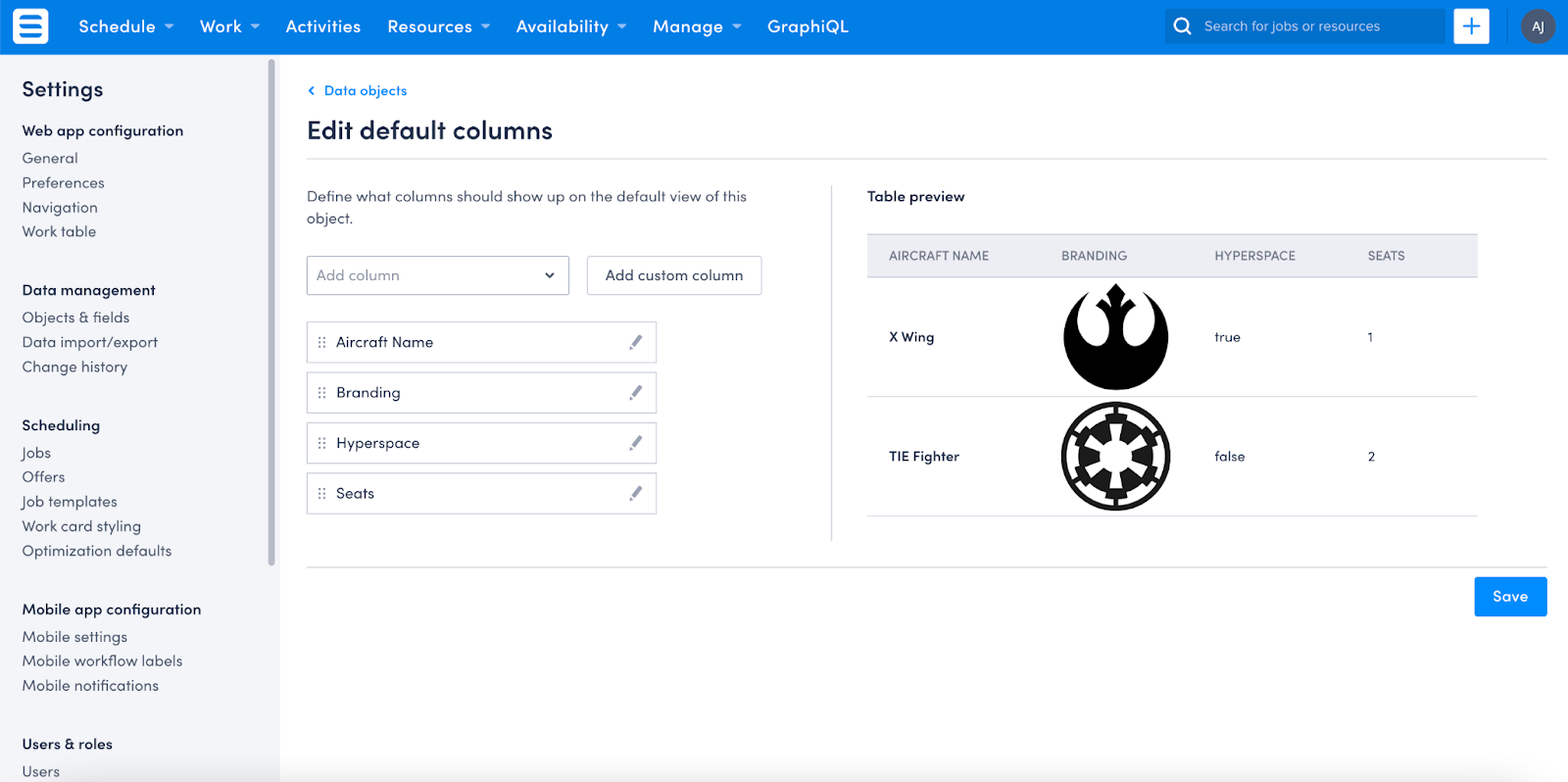Open General settings
Viewport: 1568px width, 782px height.
pos(50,158)
